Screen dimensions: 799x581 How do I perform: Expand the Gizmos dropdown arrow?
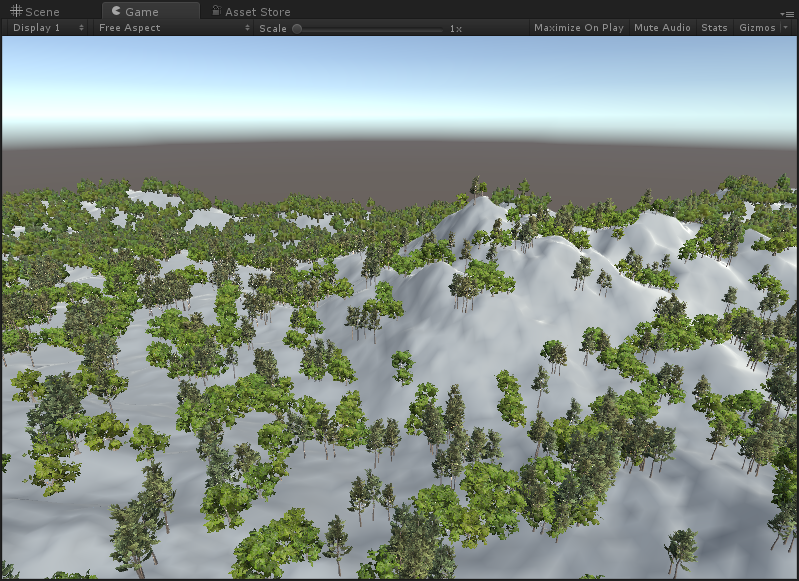(x=785, y=28)
